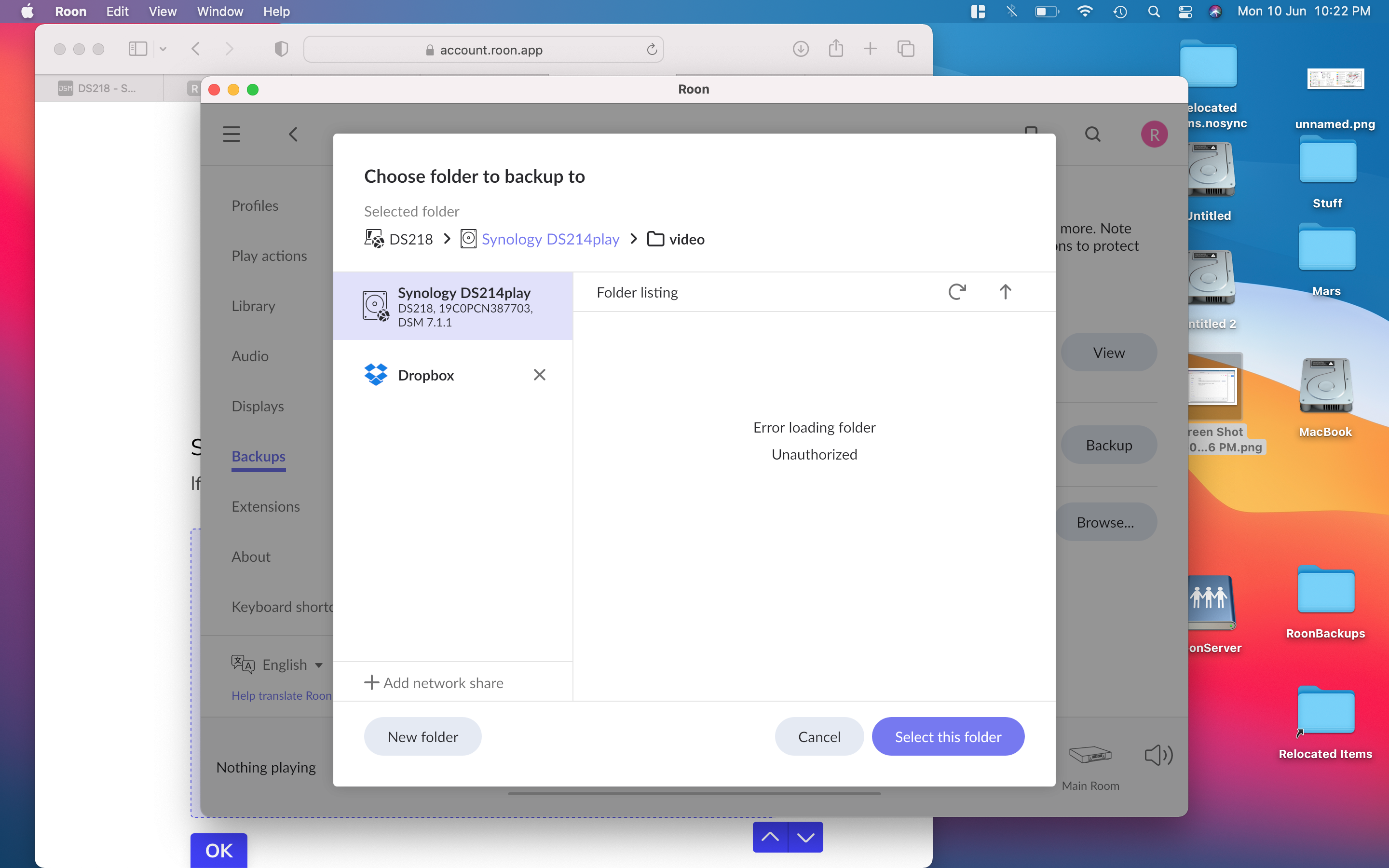Go forward in Safari

230,49
